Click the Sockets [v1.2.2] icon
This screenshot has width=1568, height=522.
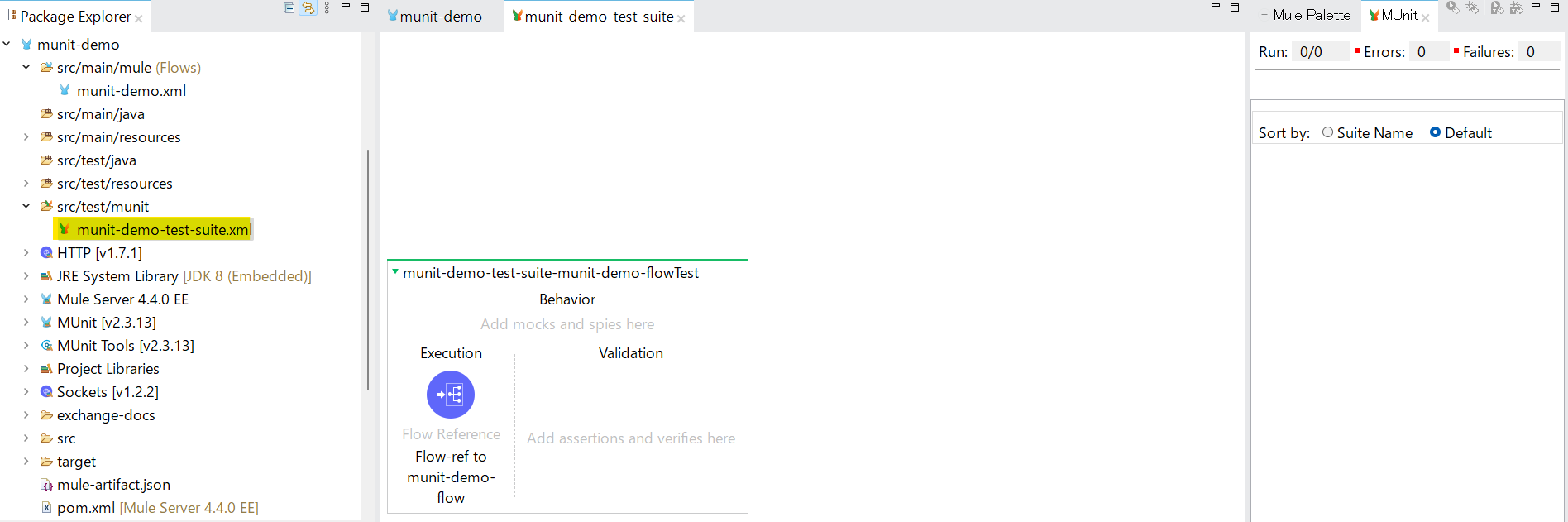[x=46, y=391]
